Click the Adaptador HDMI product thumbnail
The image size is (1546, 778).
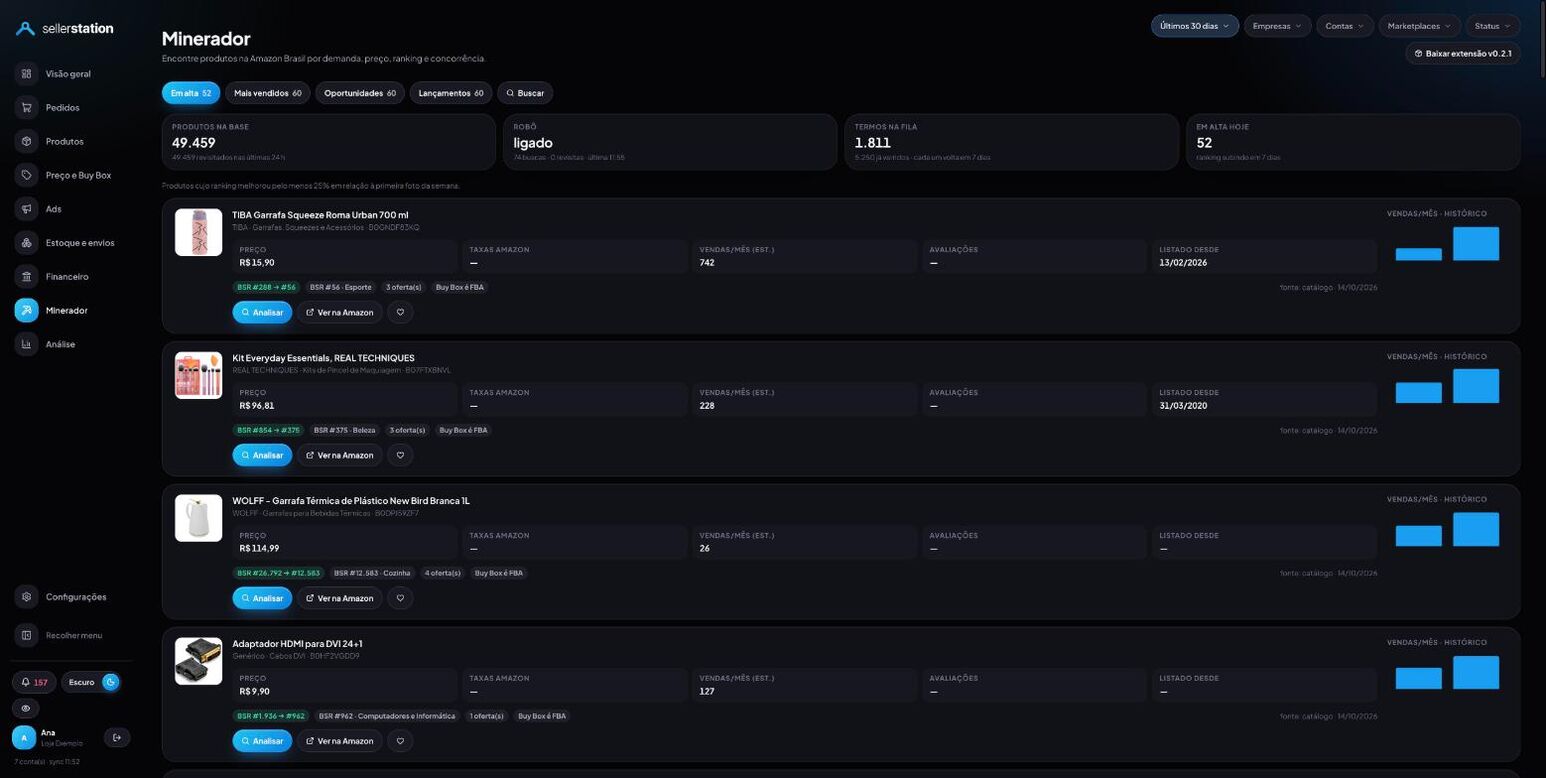(198, 661)
